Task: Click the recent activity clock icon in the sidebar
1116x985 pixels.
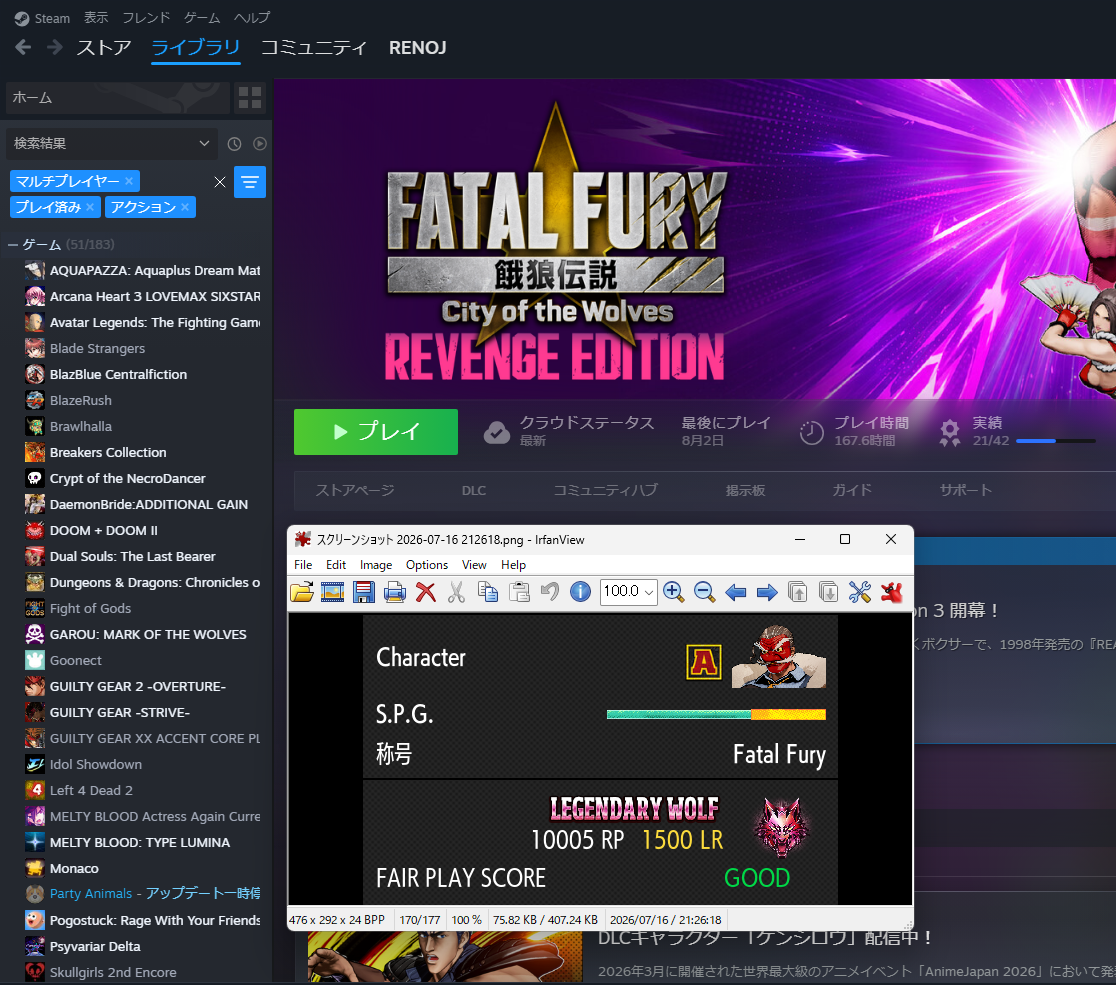Action: (x=234, y=144)
